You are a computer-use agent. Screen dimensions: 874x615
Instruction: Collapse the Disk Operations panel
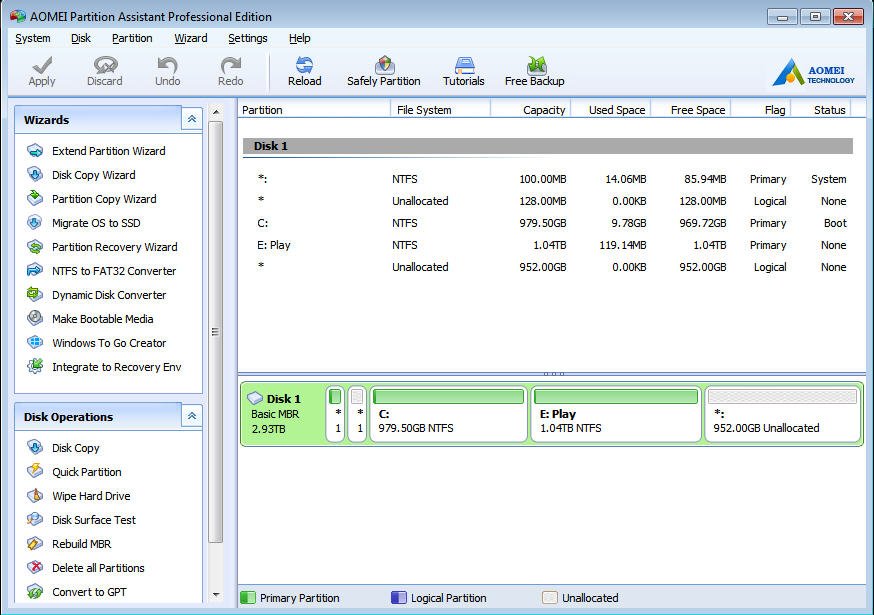click(x=192, y=416)
